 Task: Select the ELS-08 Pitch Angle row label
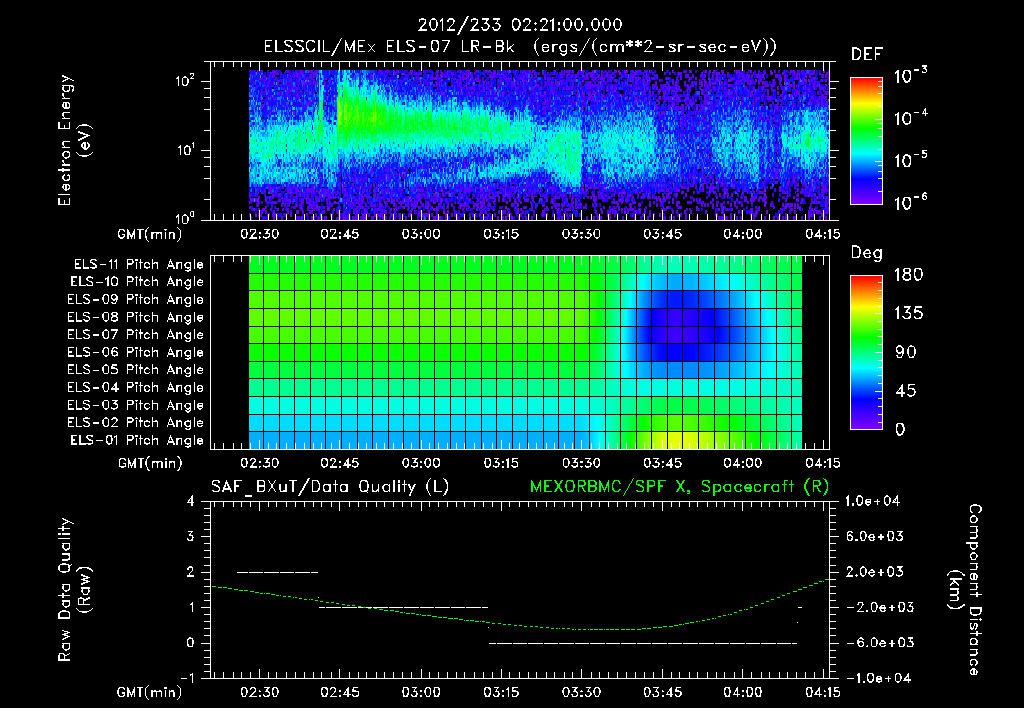[136, 317]
